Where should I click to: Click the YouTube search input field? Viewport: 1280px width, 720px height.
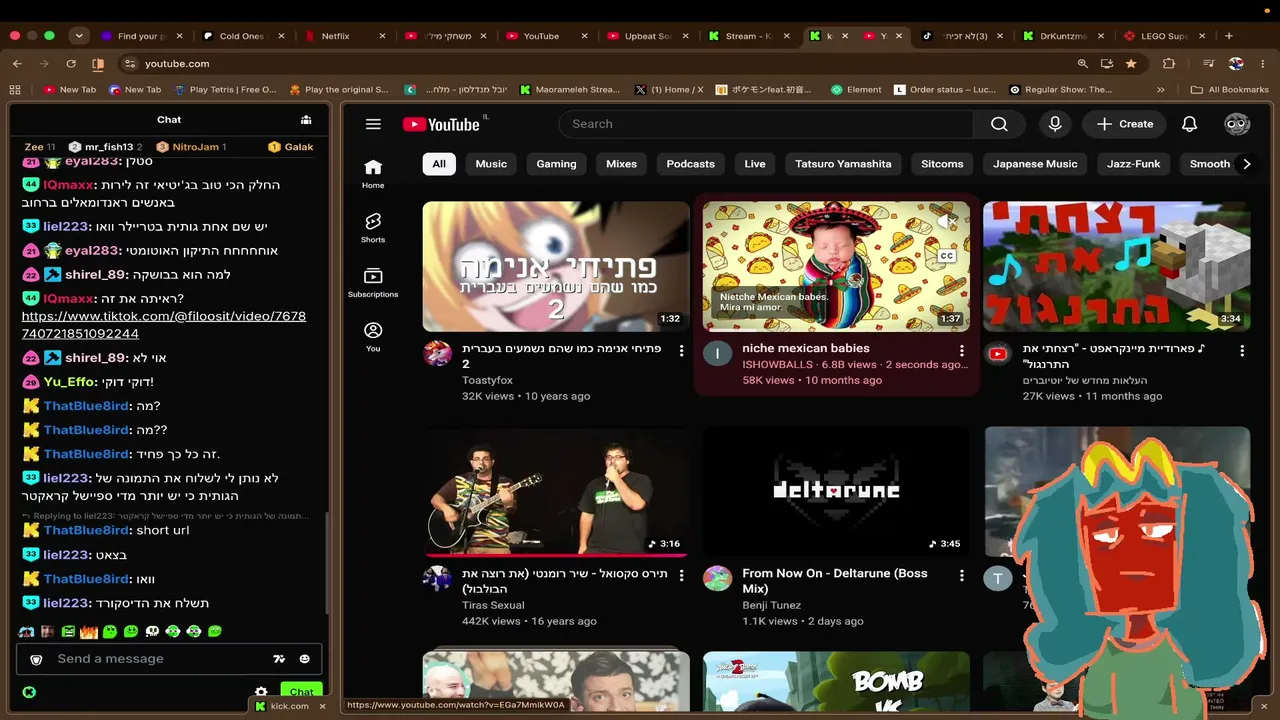click(766, 124)
